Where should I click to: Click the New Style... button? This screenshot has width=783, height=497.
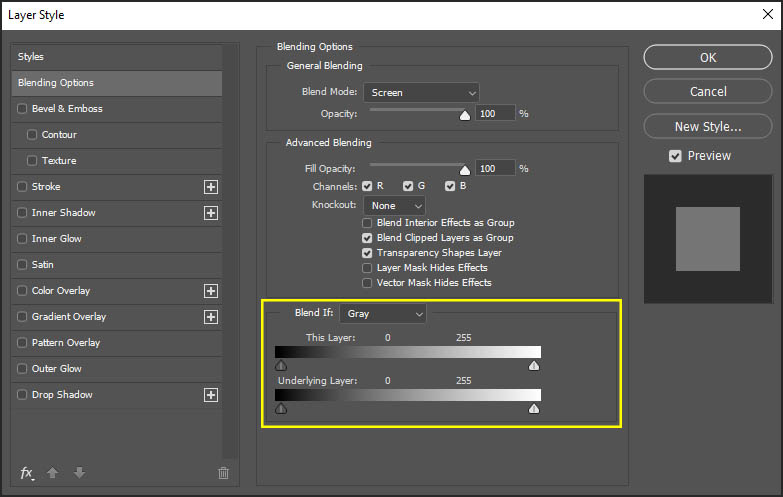click(x=708, y=127)
